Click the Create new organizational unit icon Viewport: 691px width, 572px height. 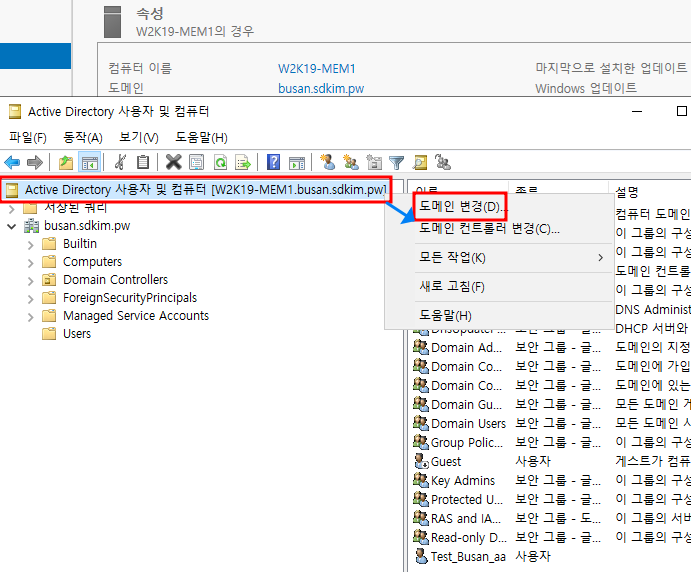(x=374, y=163)
